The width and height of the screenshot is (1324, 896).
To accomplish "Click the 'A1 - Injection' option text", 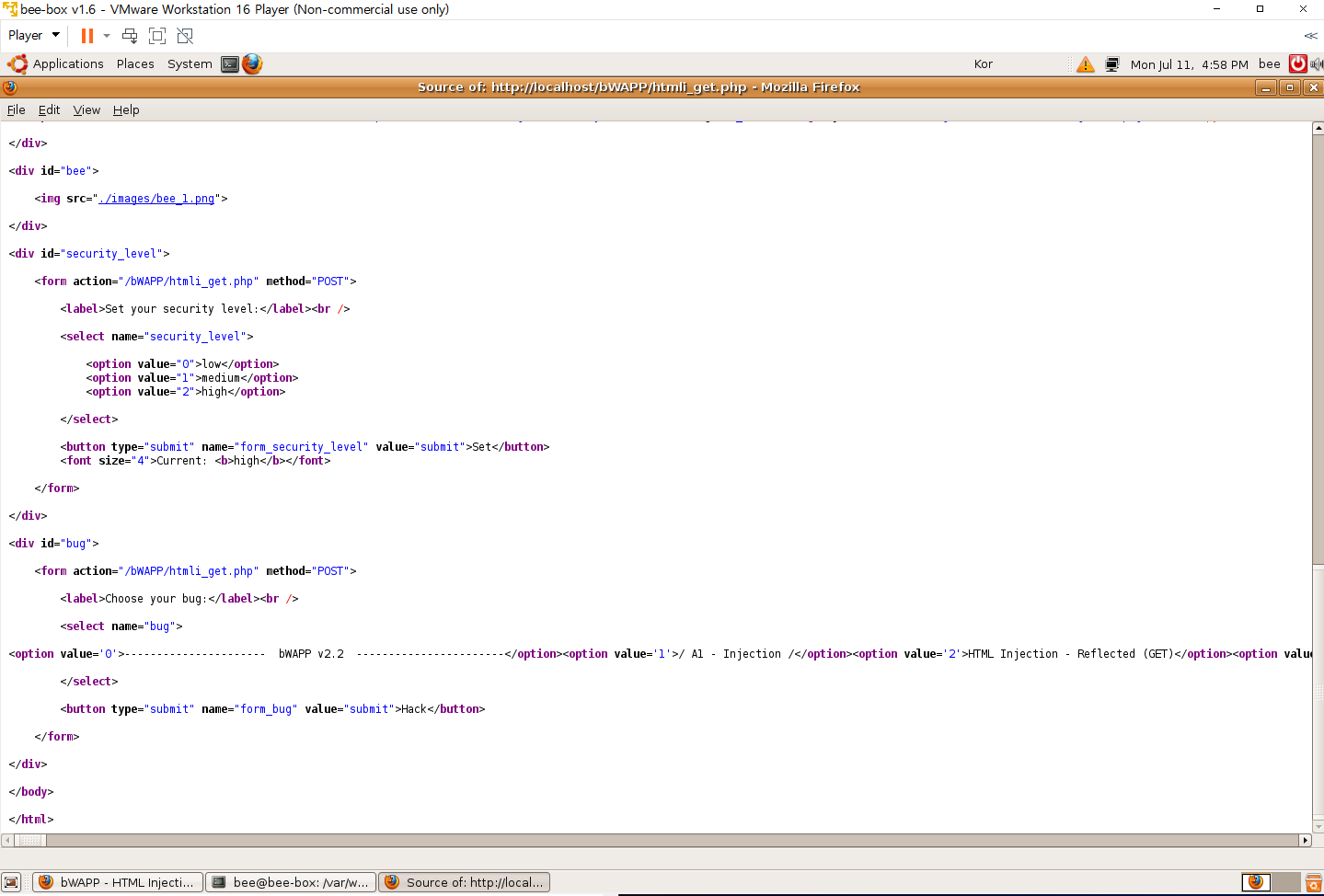I will (736, 654).
